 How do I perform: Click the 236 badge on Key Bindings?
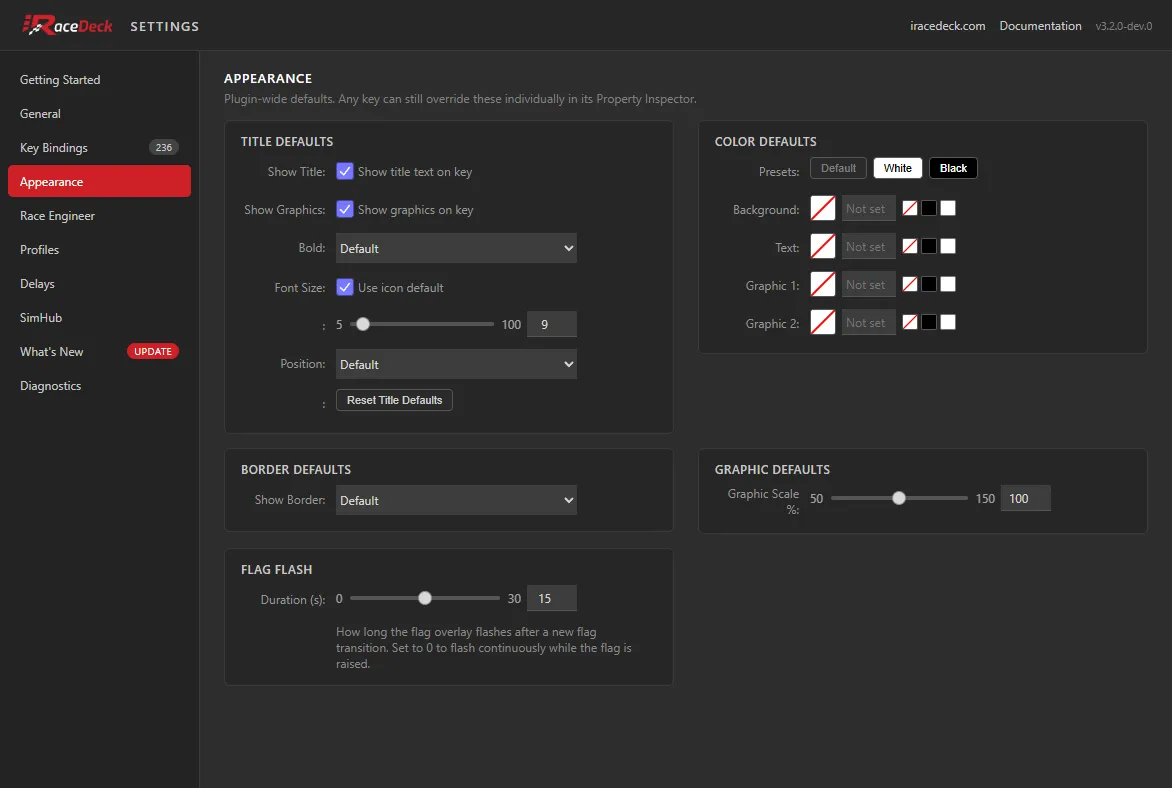(x=164, y=147)
